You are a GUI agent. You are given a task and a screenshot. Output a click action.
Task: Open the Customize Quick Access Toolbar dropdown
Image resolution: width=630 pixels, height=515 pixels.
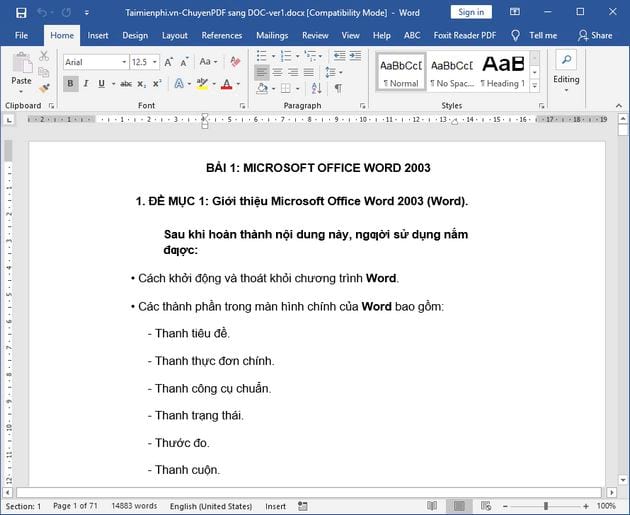[x=86, y=13]
